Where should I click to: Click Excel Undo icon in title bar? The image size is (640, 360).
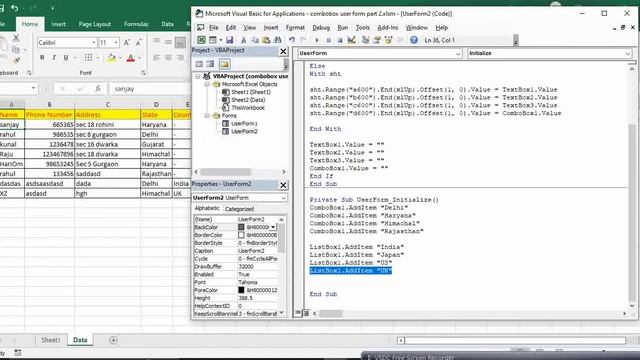click(15, 8)
